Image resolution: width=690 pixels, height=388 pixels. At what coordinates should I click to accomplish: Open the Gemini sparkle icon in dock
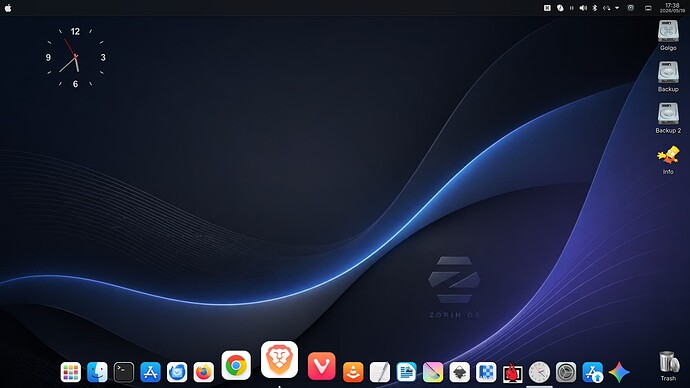point(619,372)
